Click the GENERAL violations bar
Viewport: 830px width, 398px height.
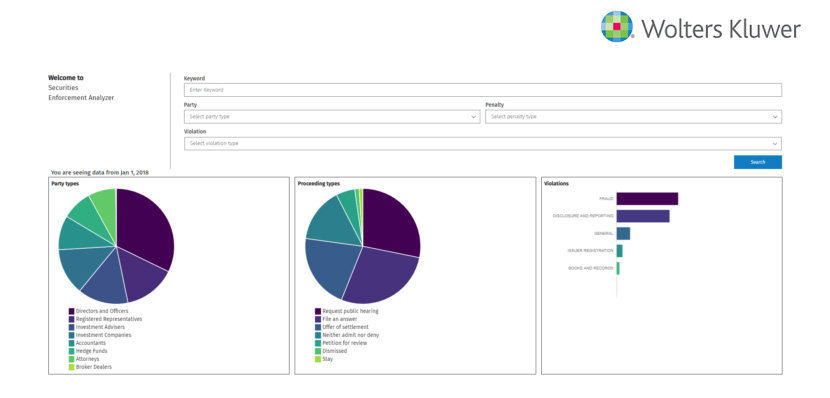point(623,233)
